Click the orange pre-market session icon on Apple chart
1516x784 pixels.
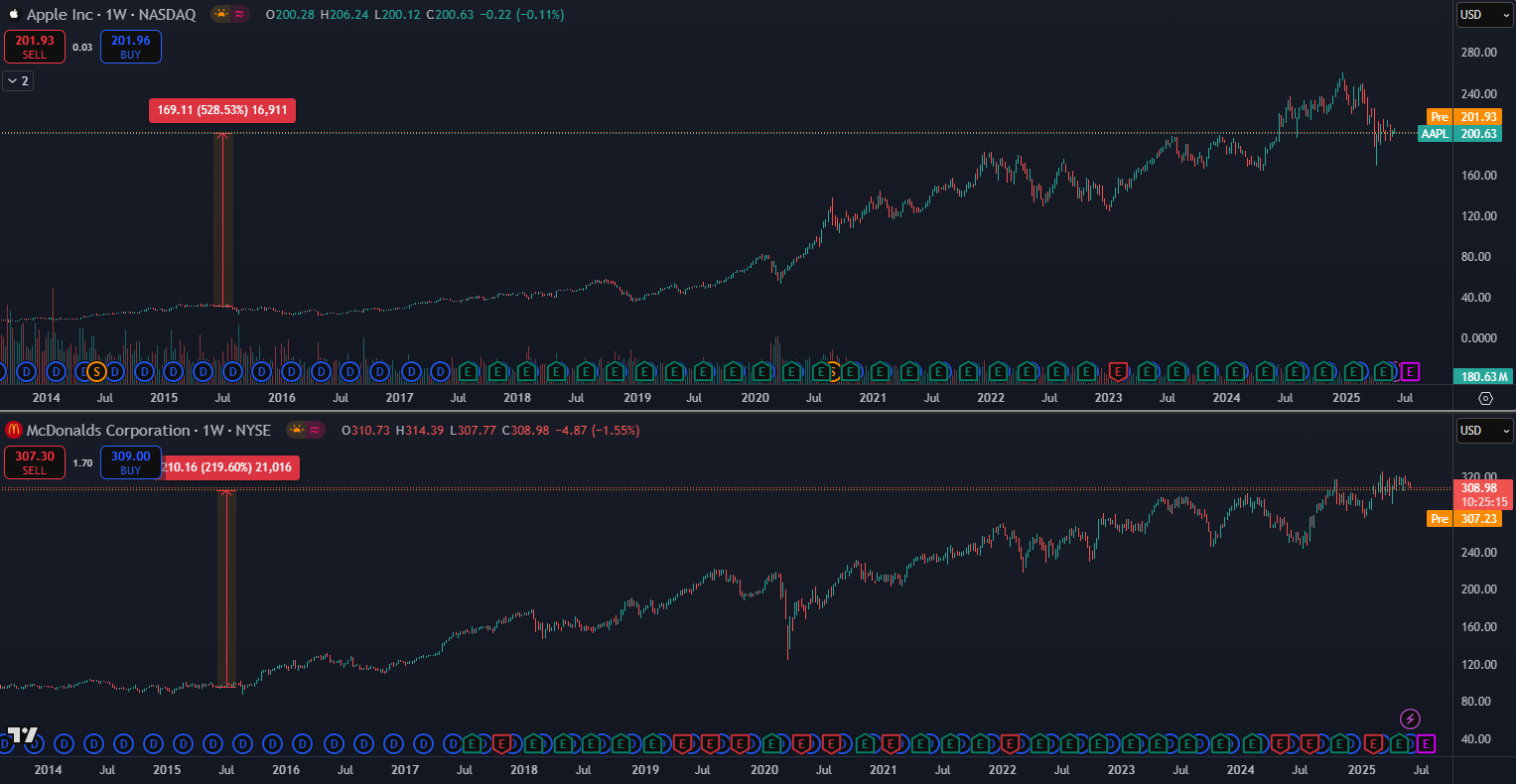point(220,15)
